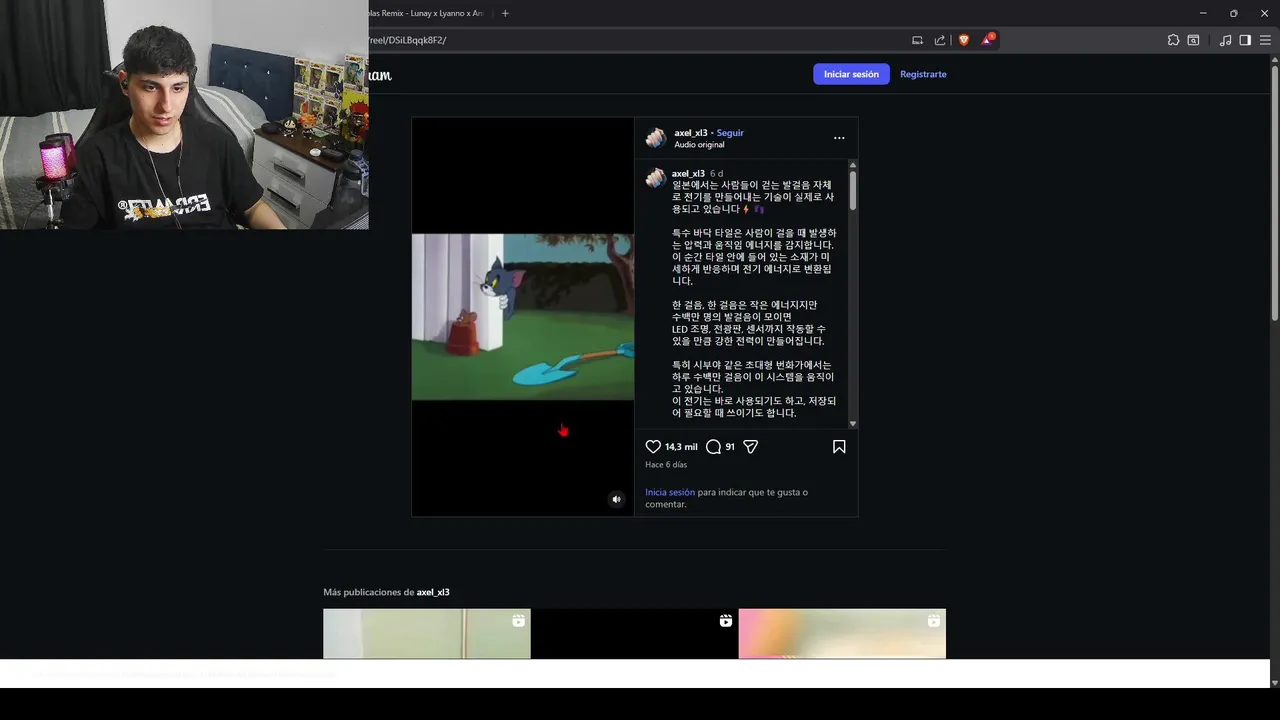
Task: Click the share page icon in address bar
Action: 940,40
